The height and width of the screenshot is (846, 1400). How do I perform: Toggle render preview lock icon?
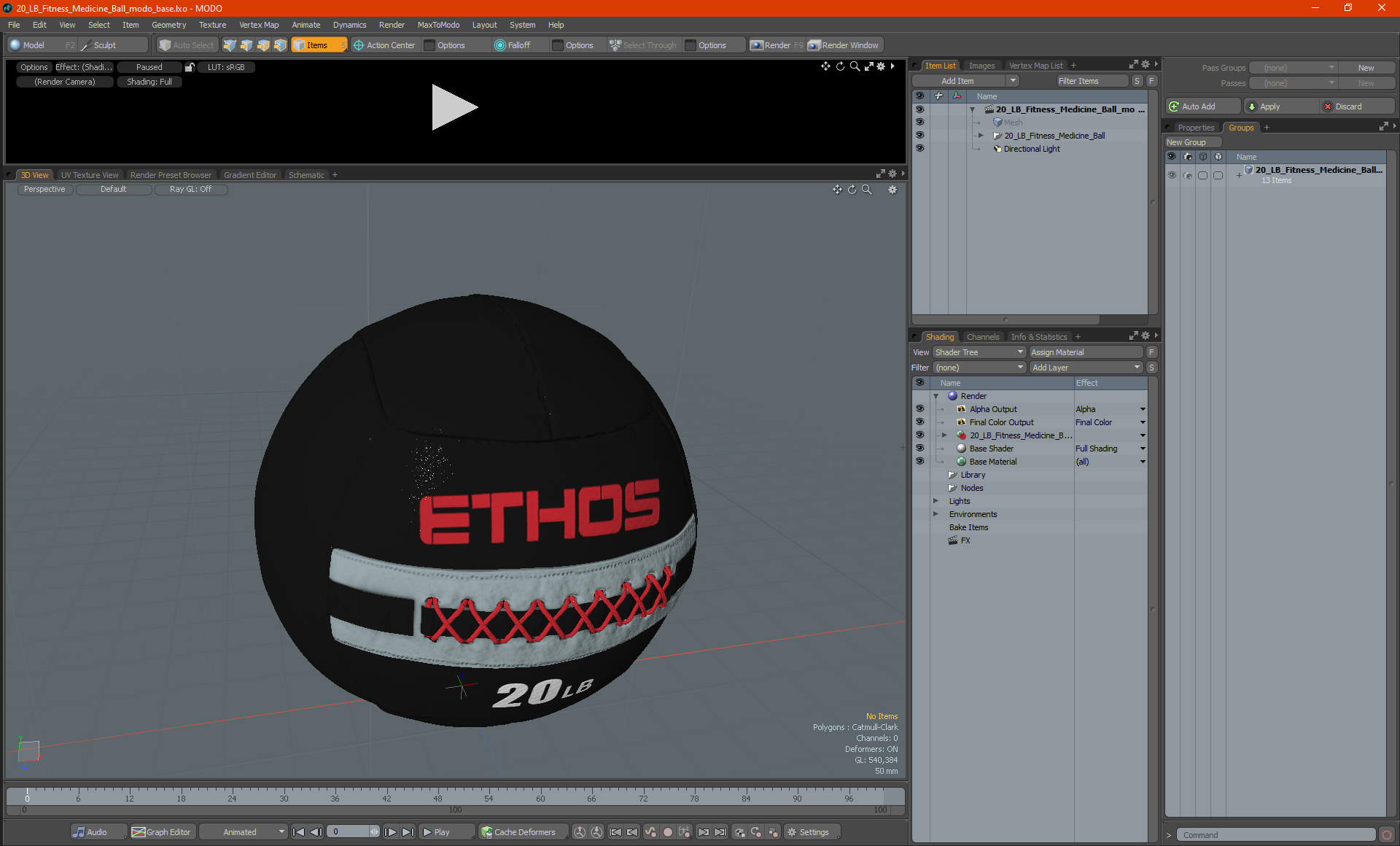(190, 67)
